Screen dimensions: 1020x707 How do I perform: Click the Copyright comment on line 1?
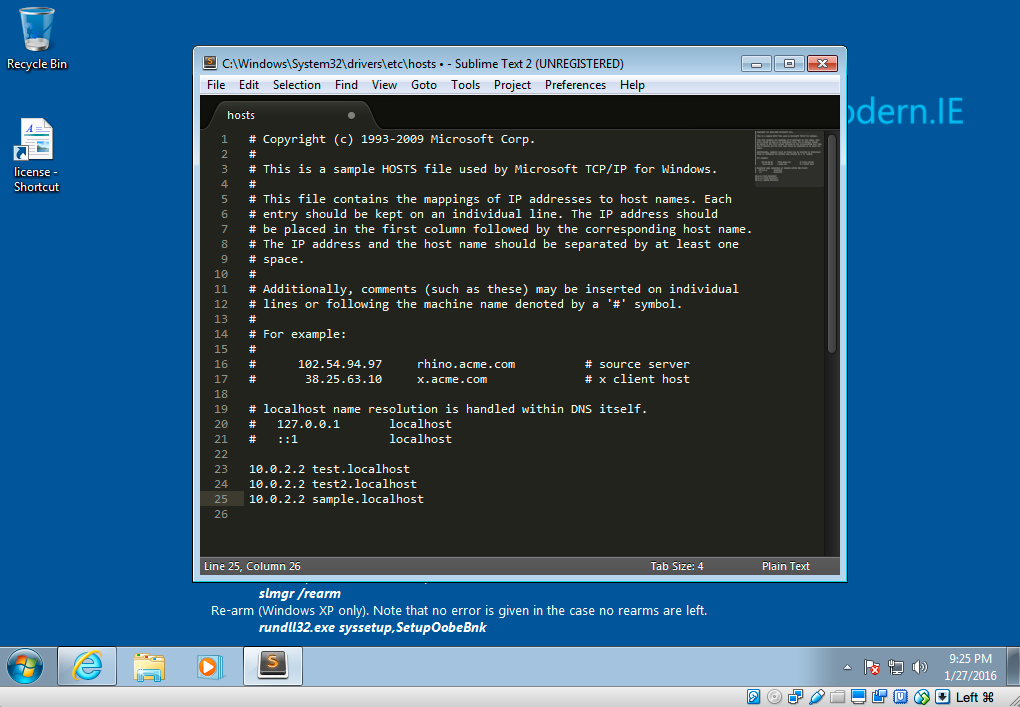click(x=392, y=139)
